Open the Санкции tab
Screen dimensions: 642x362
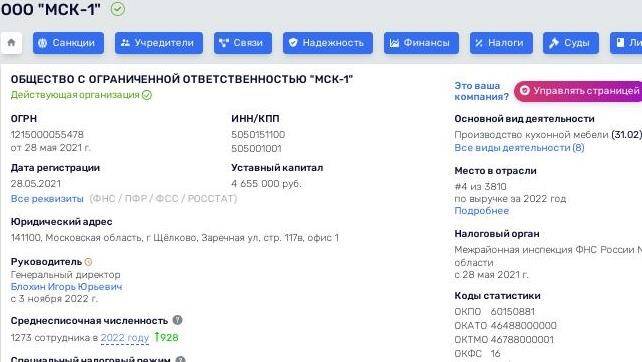click(68, 43)
